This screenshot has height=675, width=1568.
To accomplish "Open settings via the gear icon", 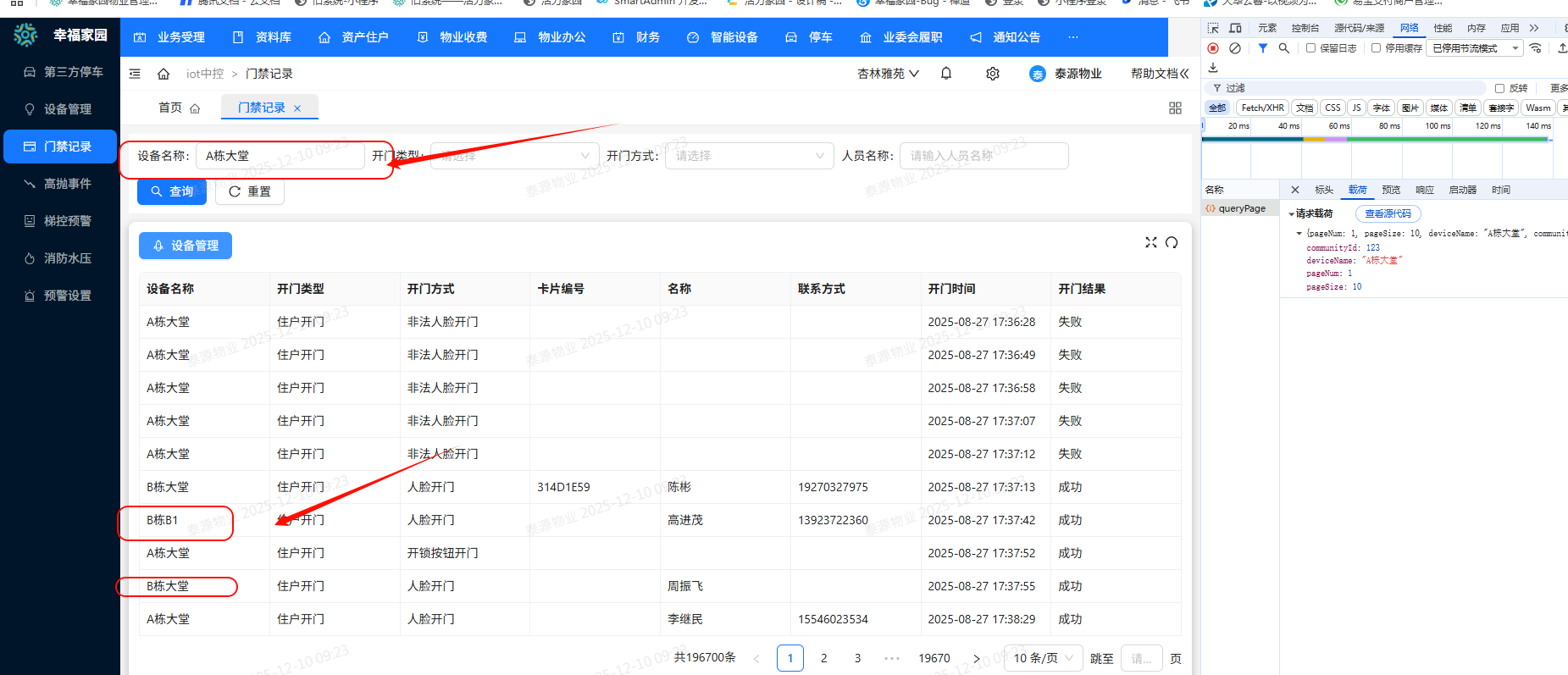I will point(993,74).
